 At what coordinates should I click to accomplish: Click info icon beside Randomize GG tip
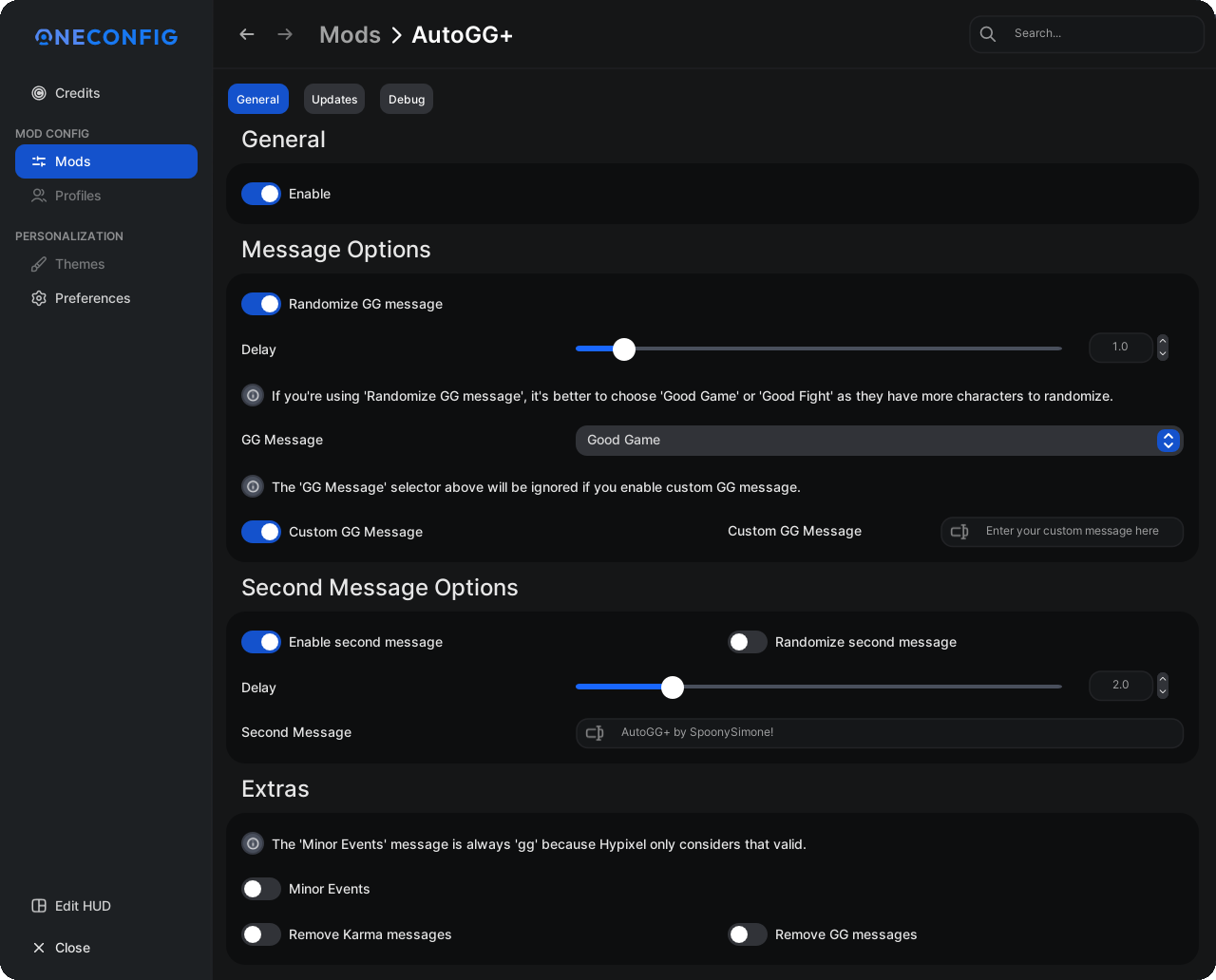[253, 395]
